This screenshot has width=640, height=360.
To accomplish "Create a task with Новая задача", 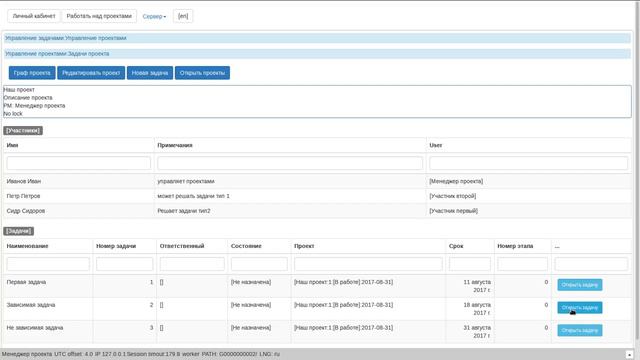I will click(x=150, y=73).
